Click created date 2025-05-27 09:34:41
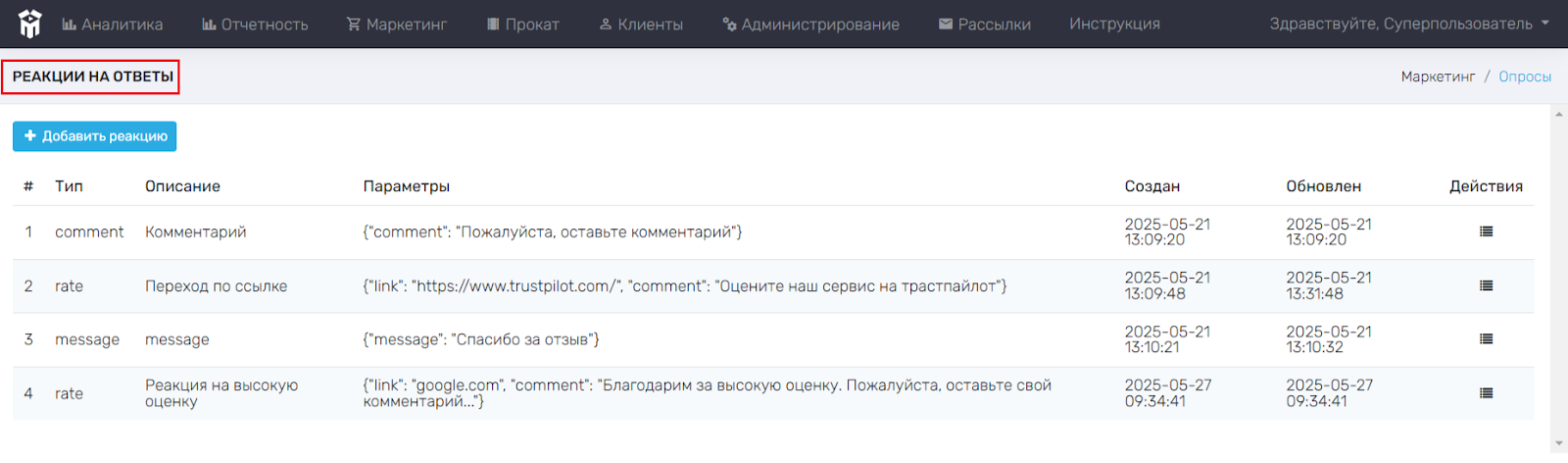Screen dimensions: 1568x463 click(x=1167, y=392)
